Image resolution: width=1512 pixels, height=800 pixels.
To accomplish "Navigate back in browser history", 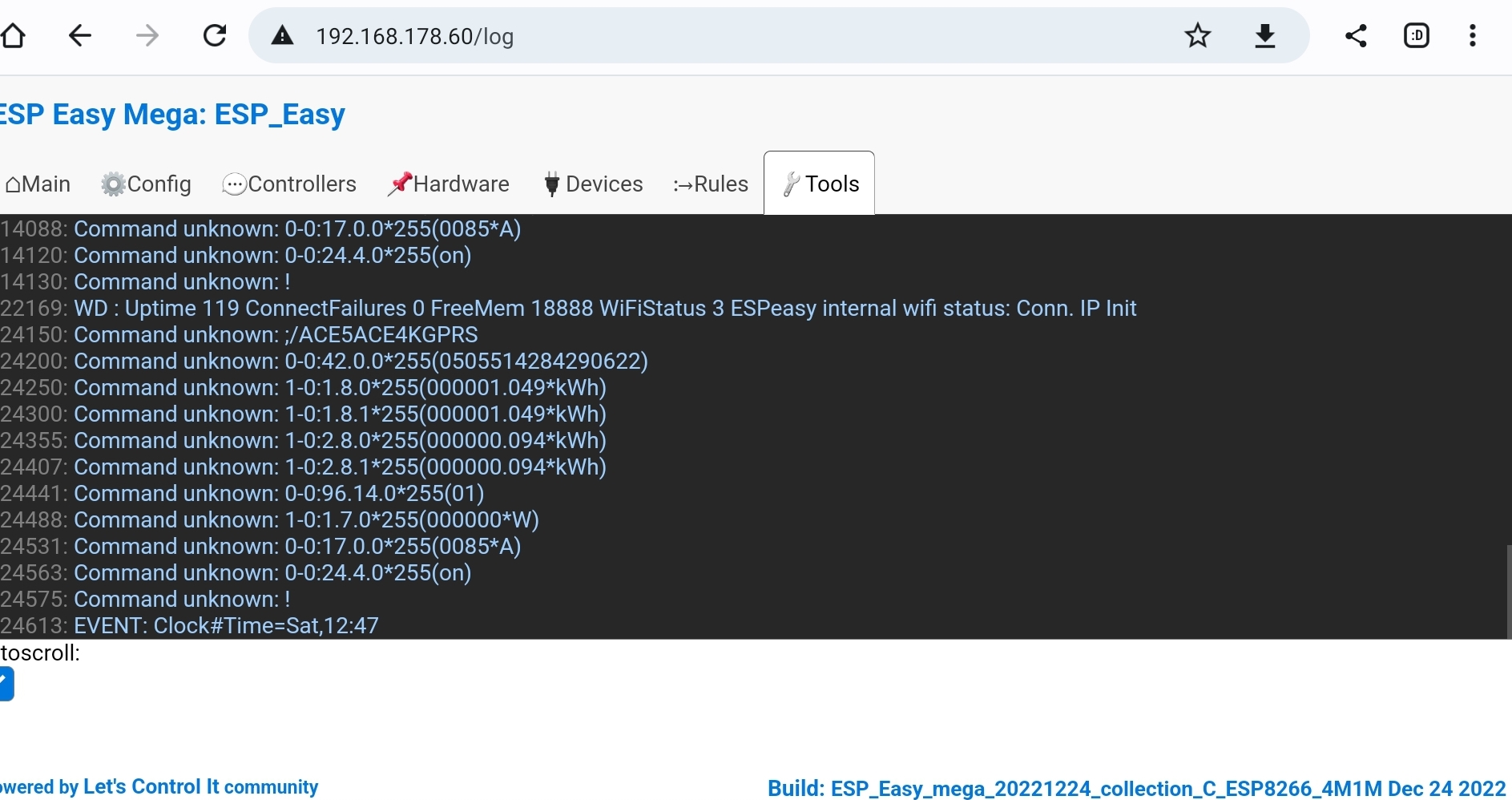I will (80, 35).
